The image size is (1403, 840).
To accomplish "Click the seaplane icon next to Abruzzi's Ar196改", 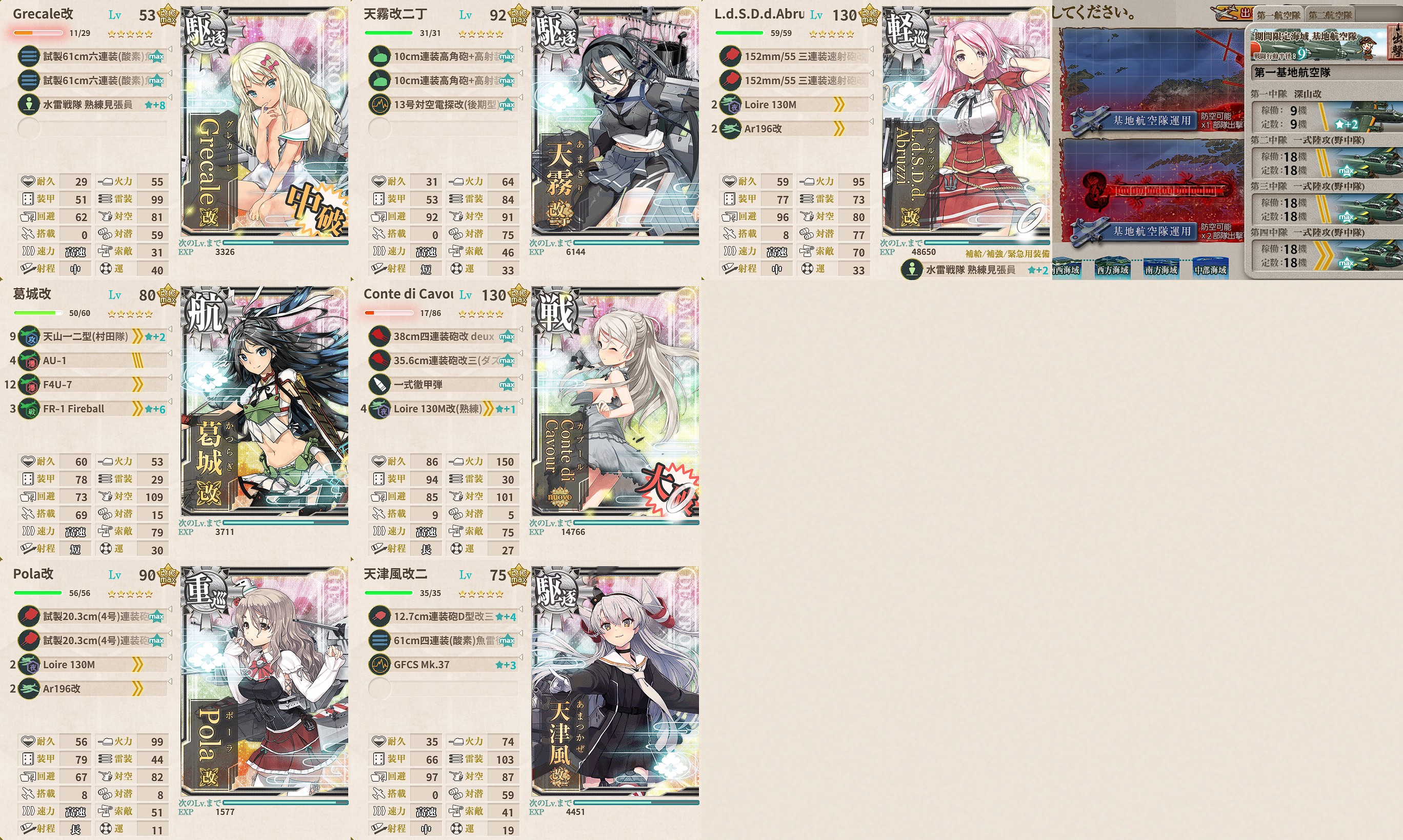I will (x=730, y=129).
